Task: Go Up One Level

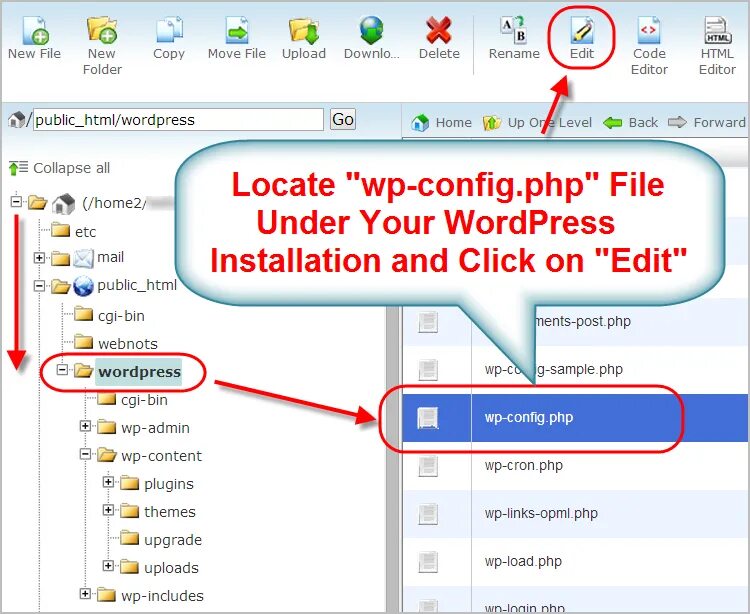Action: pos(537,123)
